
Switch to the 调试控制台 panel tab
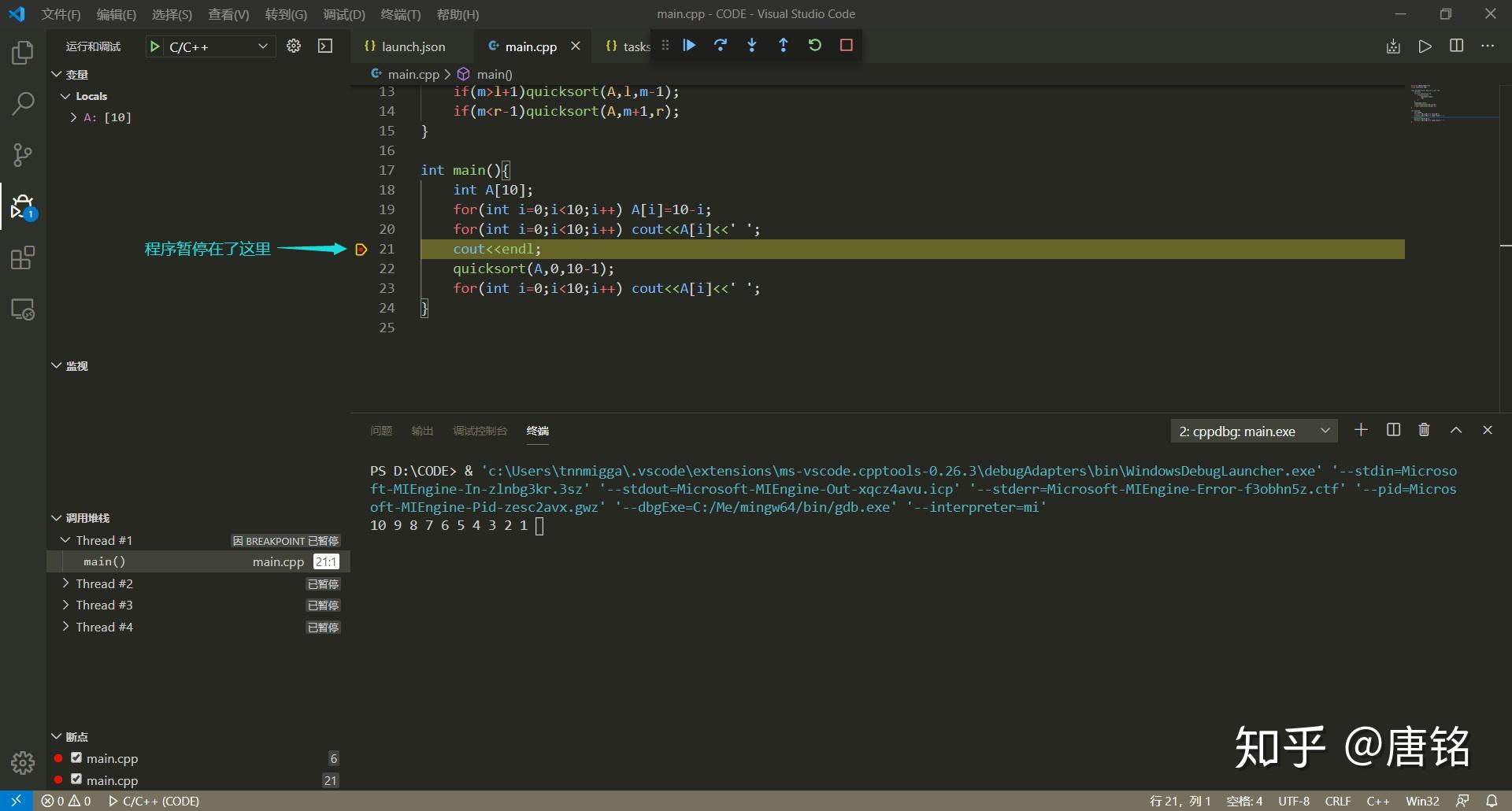pyautogui.click(x=480, y=431)
